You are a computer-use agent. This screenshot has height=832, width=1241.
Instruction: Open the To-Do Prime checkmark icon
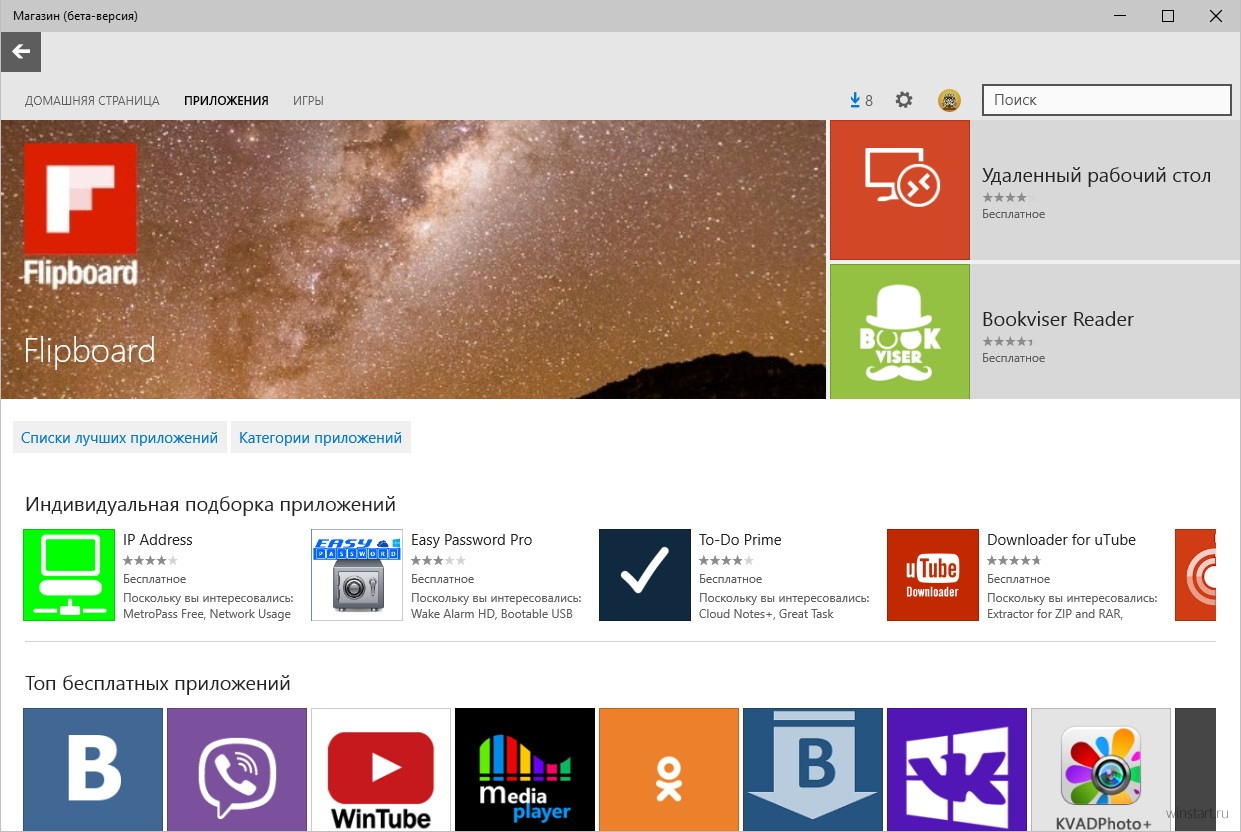click(645, 575)
